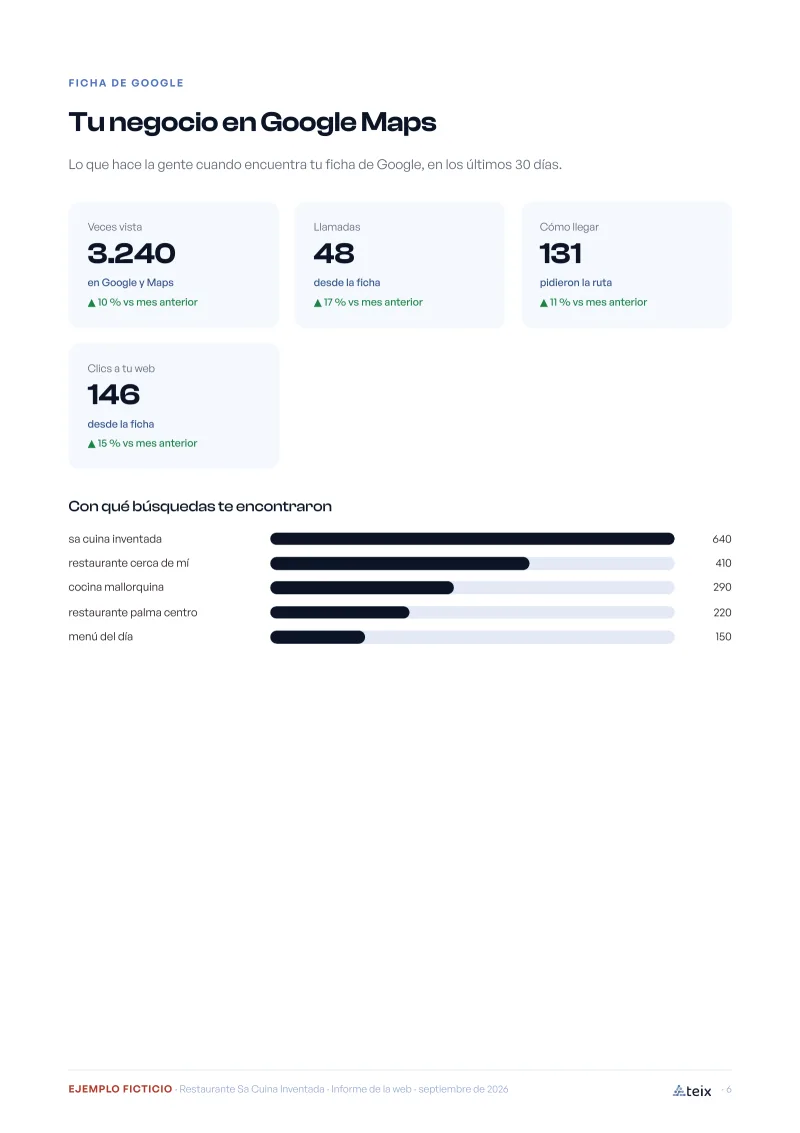This screenshot has height=1133, width=800.
Task: Click the Con qué búsquedas te encontraron heading
Action: (200, 507)
